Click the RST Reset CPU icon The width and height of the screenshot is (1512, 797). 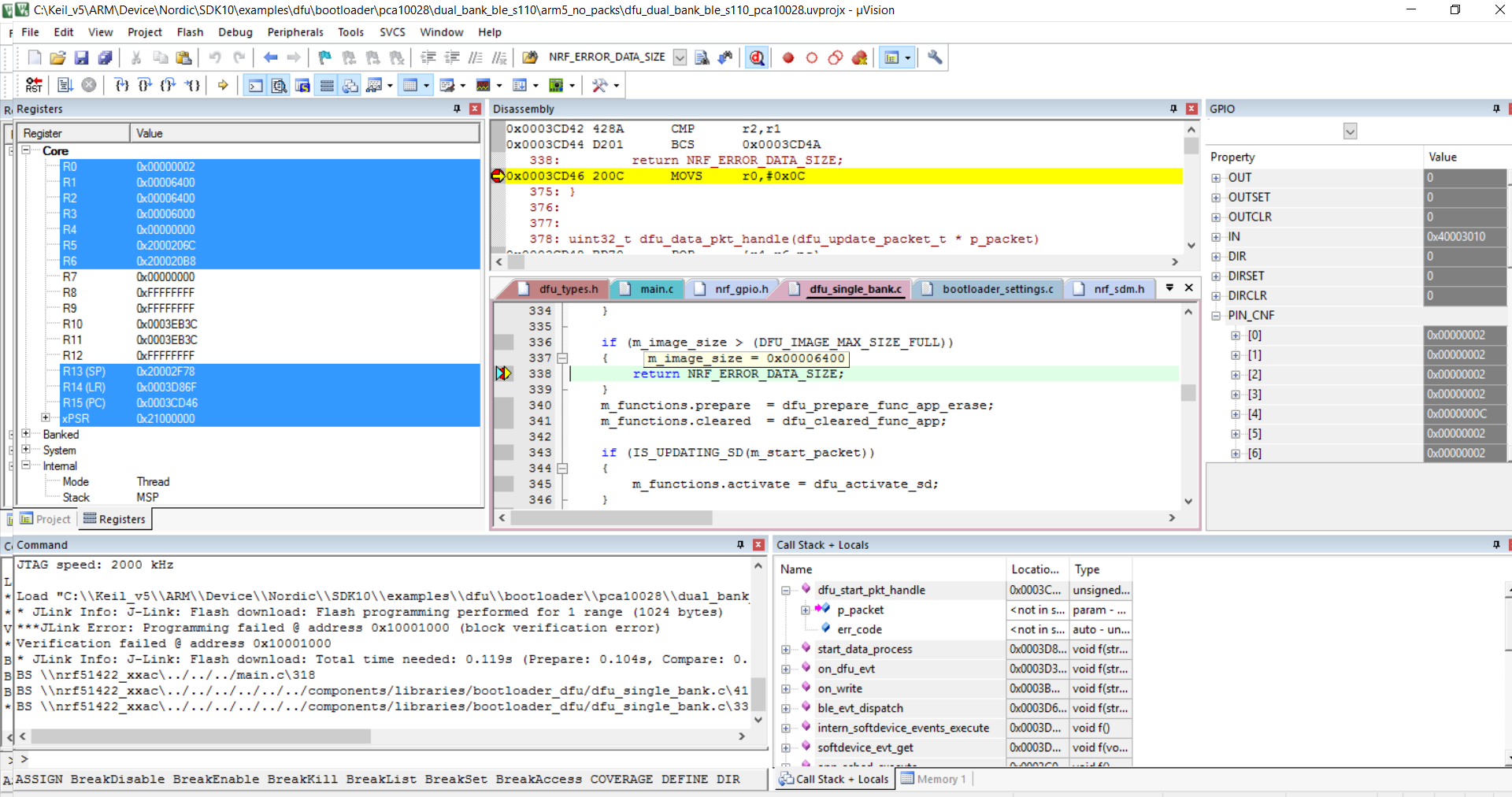(34, 85)
